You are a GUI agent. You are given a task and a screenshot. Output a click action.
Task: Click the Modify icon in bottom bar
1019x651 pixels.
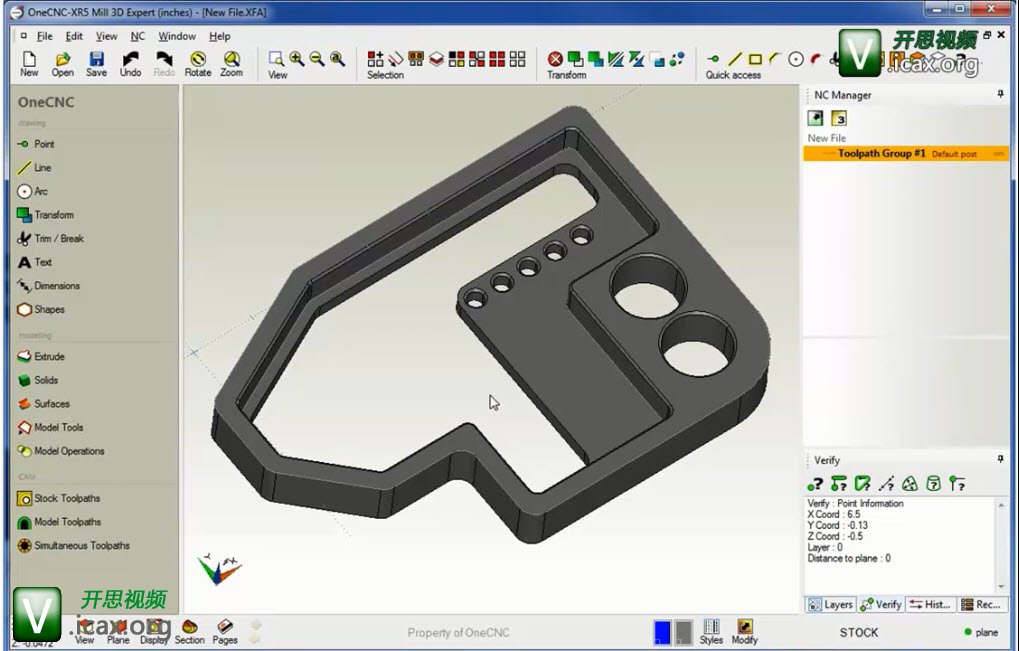(x=744, y=631)
